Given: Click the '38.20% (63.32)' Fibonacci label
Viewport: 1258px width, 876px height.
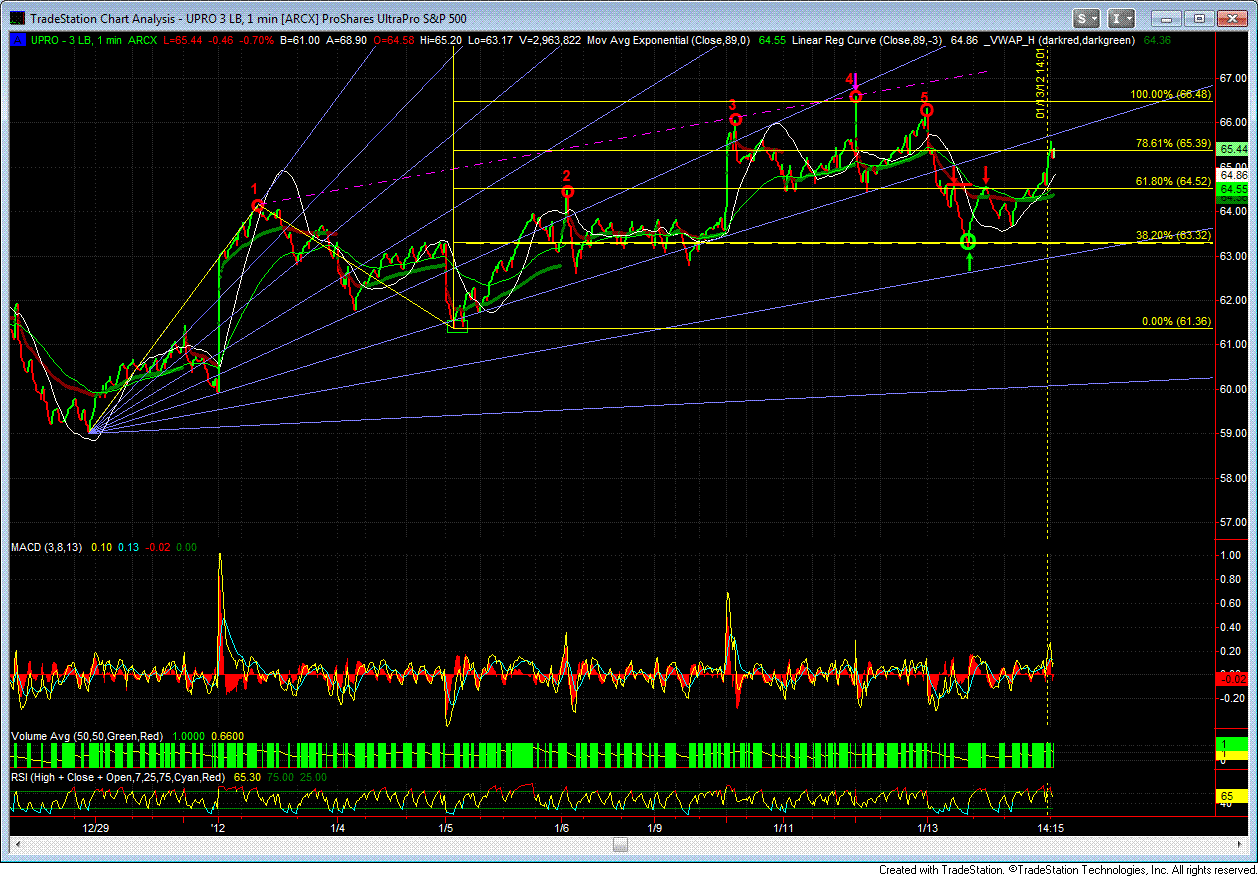Looking at the screenshot, I should tap(1174, 235).
